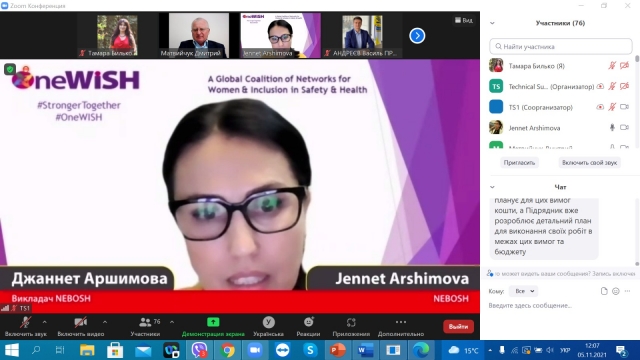Open TeamViewer from taskbar
This screenshot has width=640, height=360.
(282, 350)
